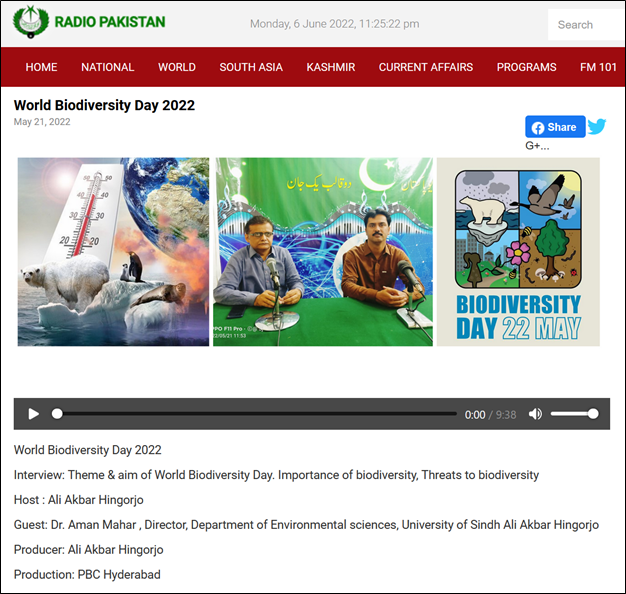Go to the WORLD news section
Screen dimensions: 626x594
click(177, 67)
